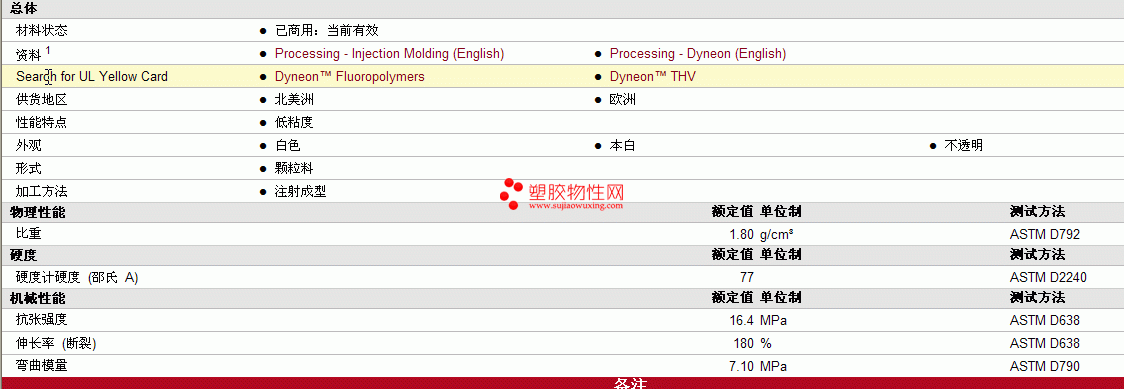Click the red dots watermark logo
The height and width of the screenshot is (389, 1124).
[512, 193]
